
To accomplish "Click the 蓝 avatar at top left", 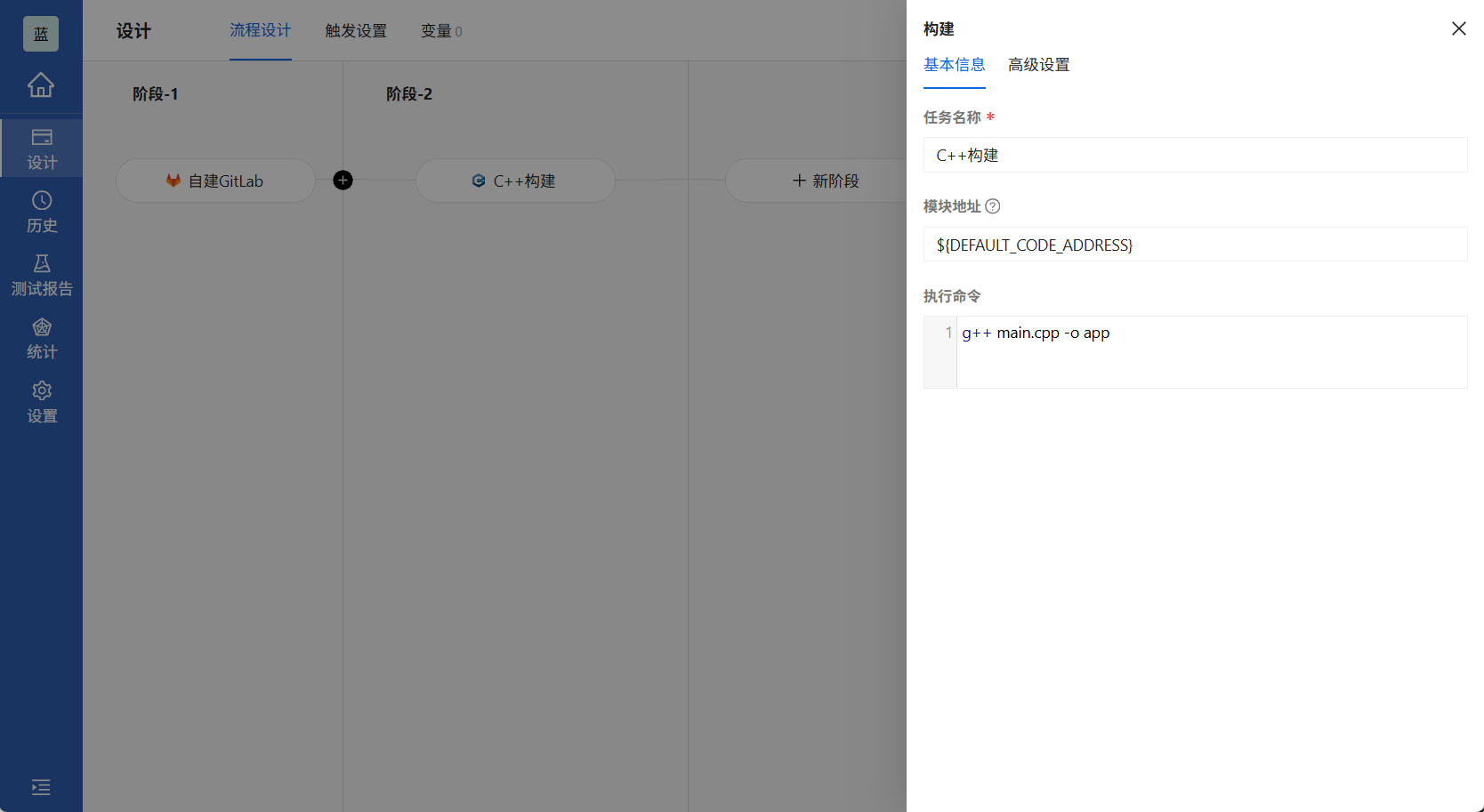I will tap(40, 33).
